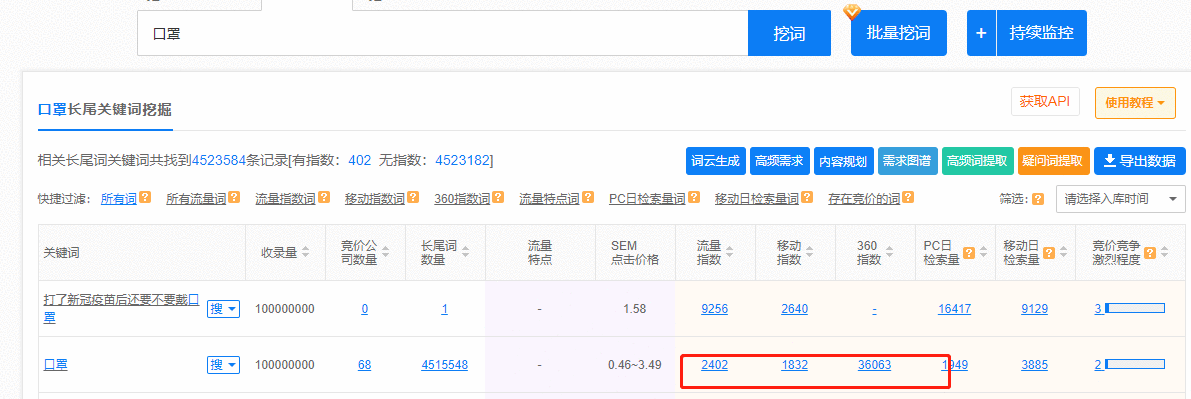The image size is (1191, 399).
Task: Sort by 竞价竞争激烈程度 column
Action: point(1164,252)
